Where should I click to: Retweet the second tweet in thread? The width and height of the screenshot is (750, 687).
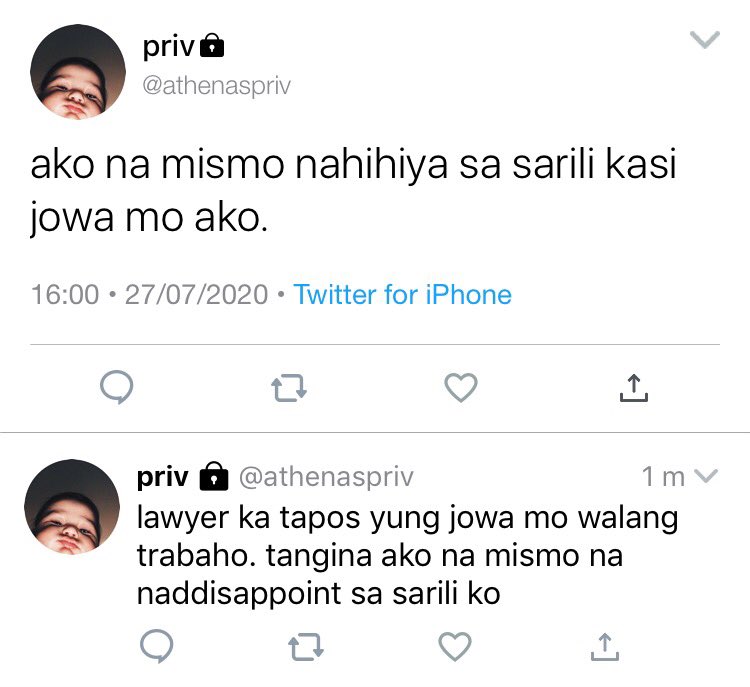coord(306,647)
